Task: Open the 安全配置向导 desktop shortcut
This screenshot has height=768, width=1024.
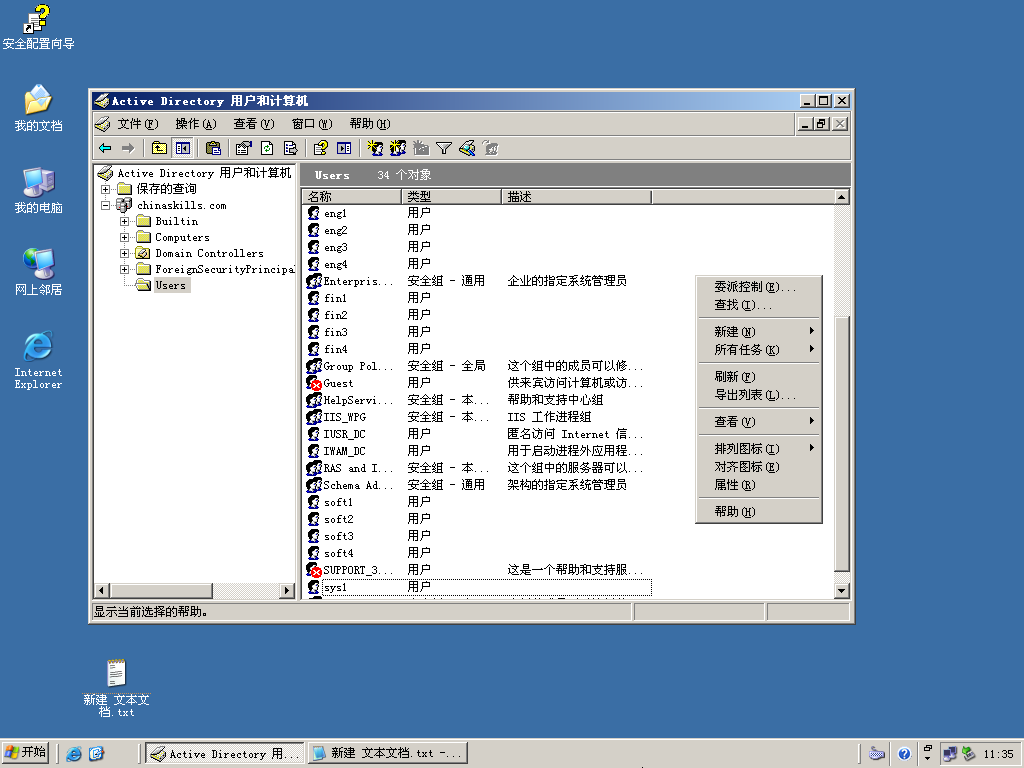Action: pyautogui.click(x=38, y=27)
